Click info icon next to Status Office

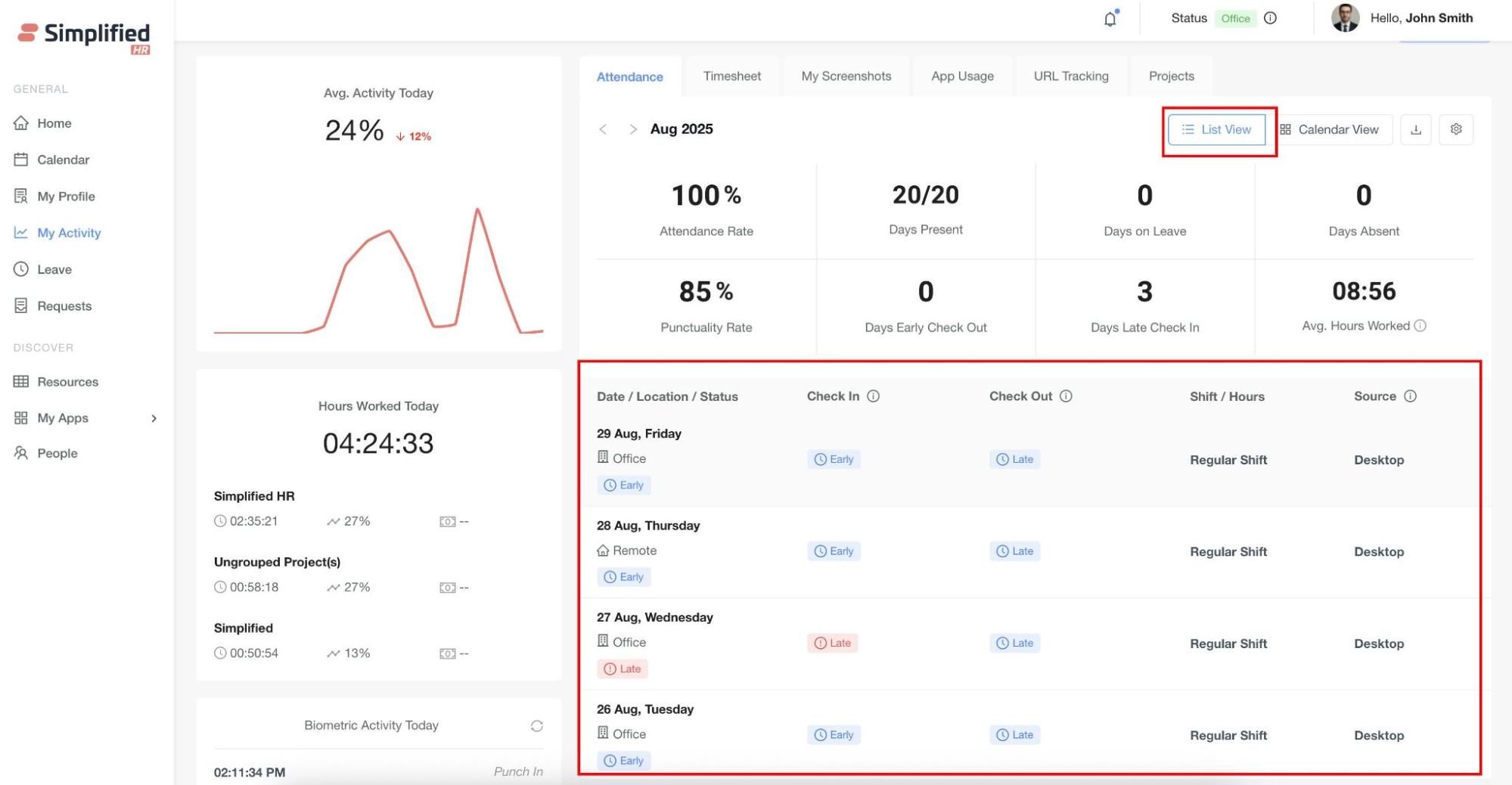[x=1271, y=18]
